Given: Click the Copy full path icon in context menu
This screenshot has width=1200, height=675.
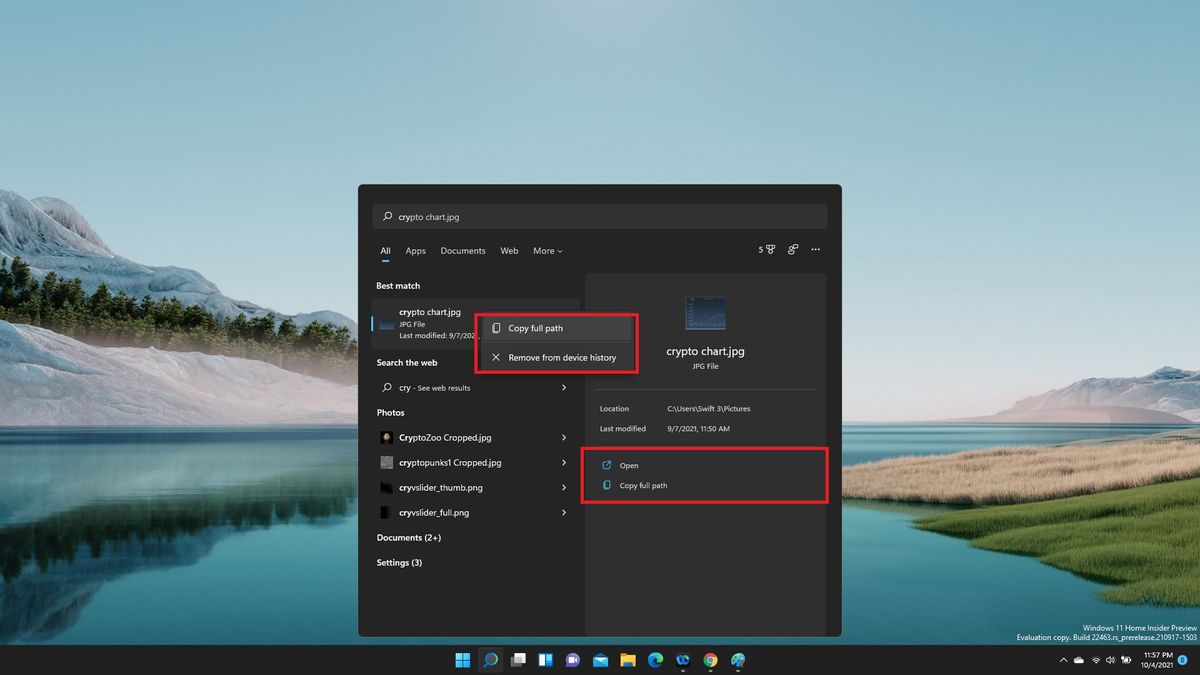Looking at the screenshot, I should click(495, 327).
